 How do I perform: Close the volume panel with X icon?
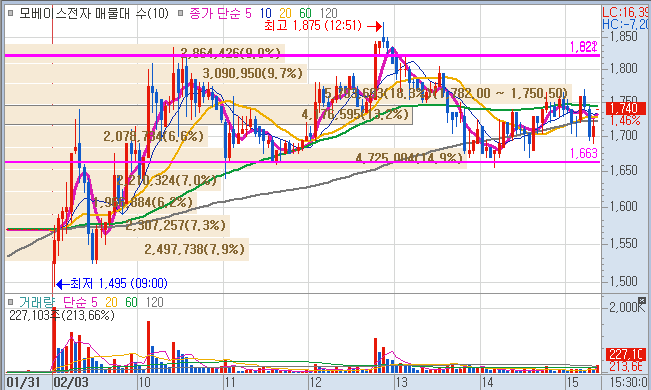(642, 301)
